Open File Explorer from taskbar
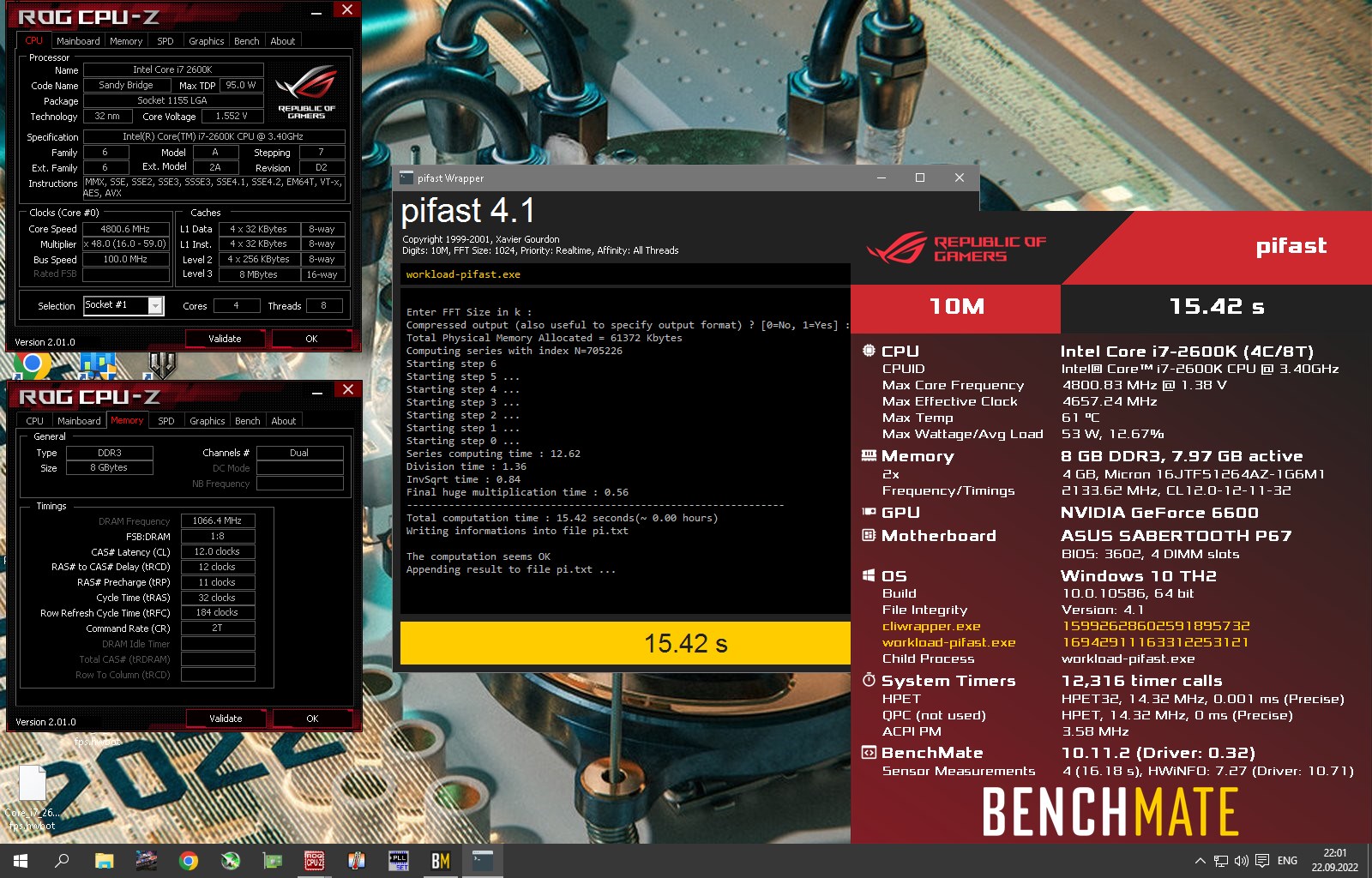The image size is (1372, 878). tap(104, 861)
